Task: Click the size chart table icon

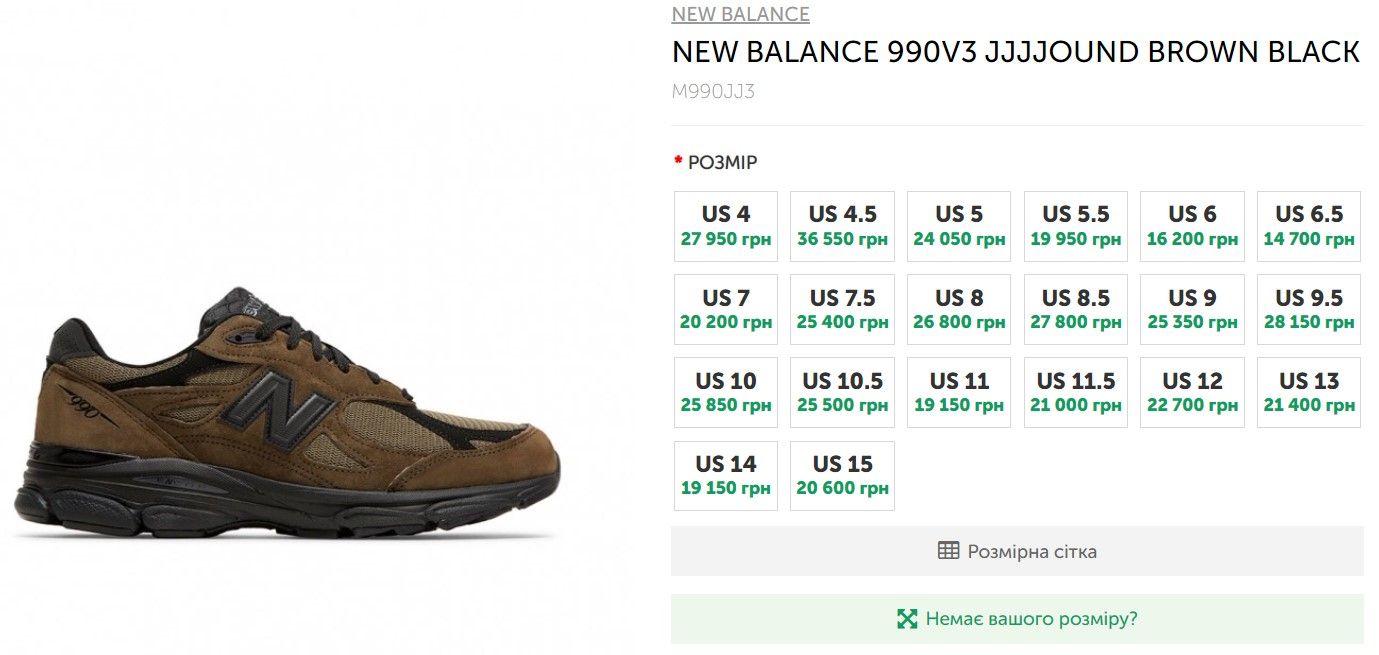Action: (948, 551)
